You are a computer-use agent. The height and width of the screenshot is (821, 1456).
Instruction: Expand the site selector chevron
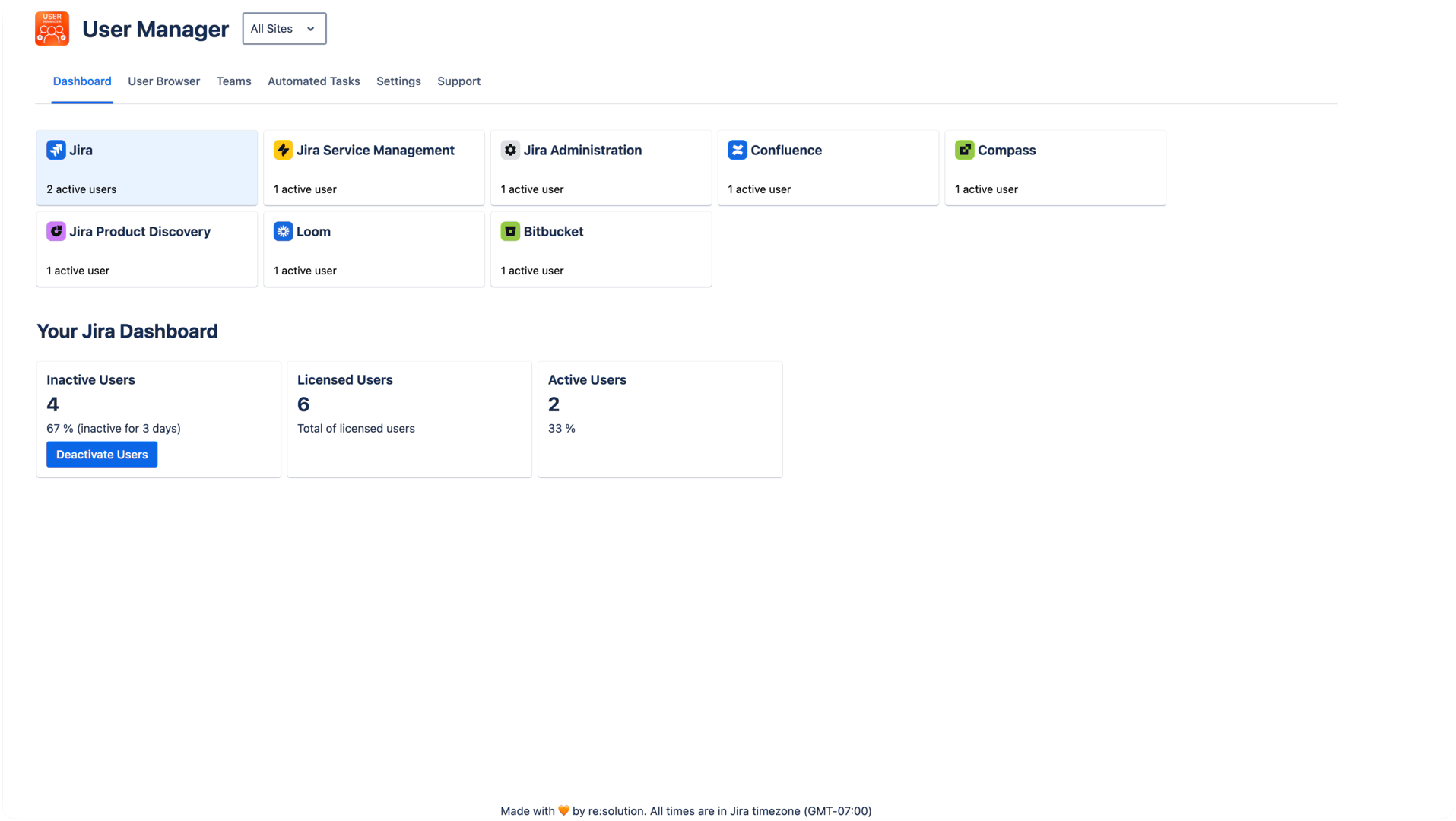(310, 28)
